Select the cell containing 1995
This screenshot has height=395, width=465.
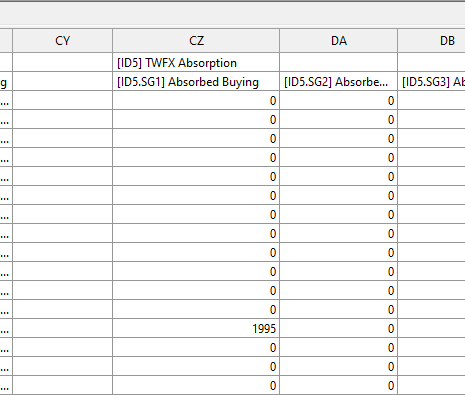point(196,329)
